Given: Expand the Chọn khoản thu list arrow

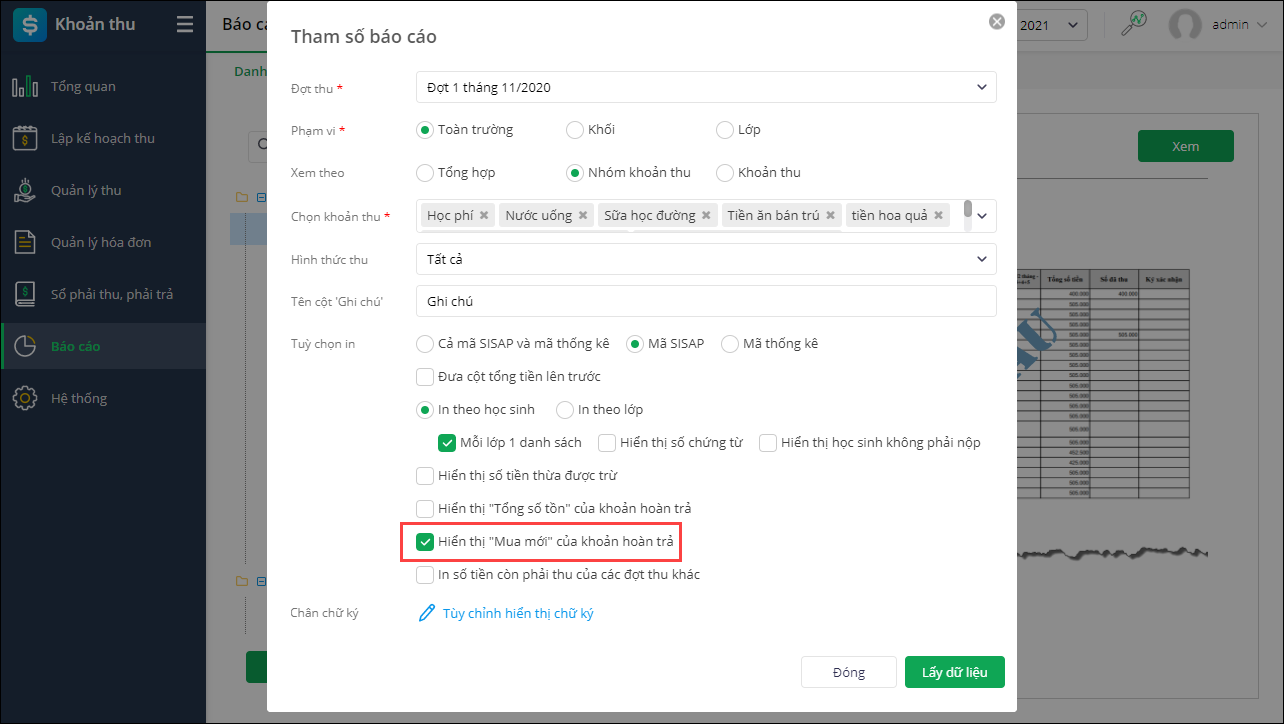Looking at the screenshot, I should 982,216.
